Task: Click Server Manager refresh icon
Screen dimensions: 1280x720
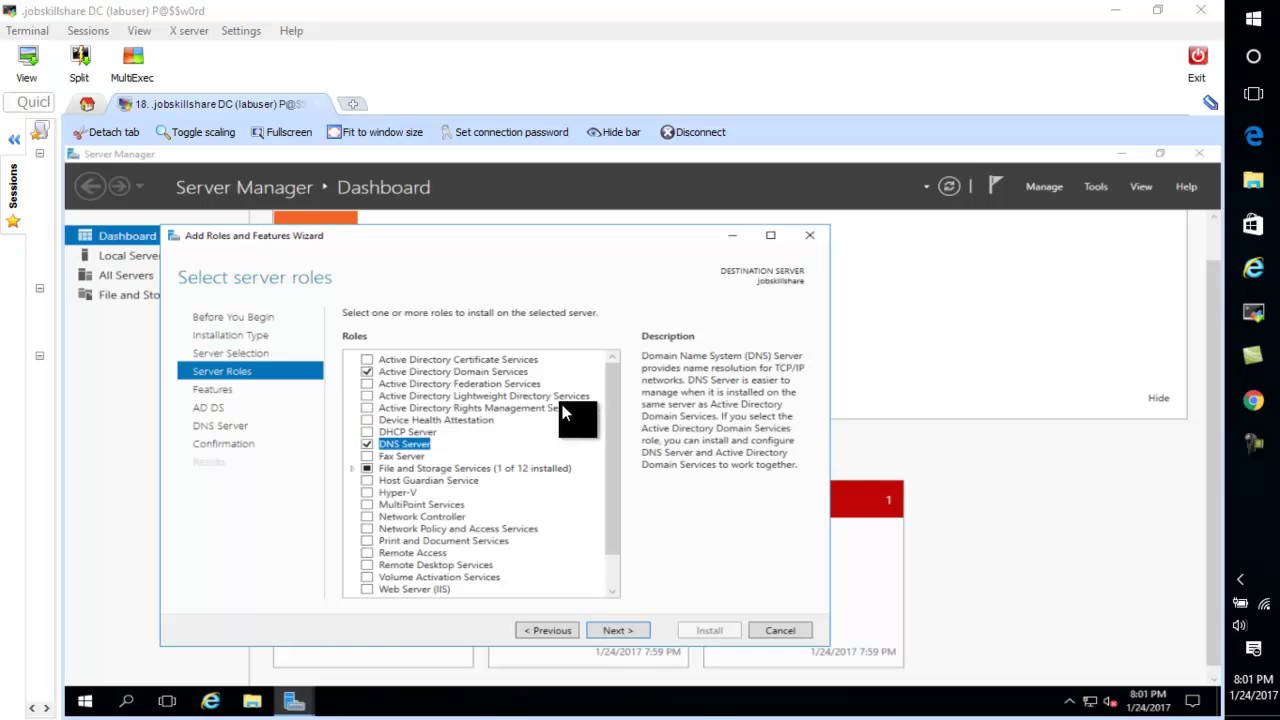Action: 949,186
